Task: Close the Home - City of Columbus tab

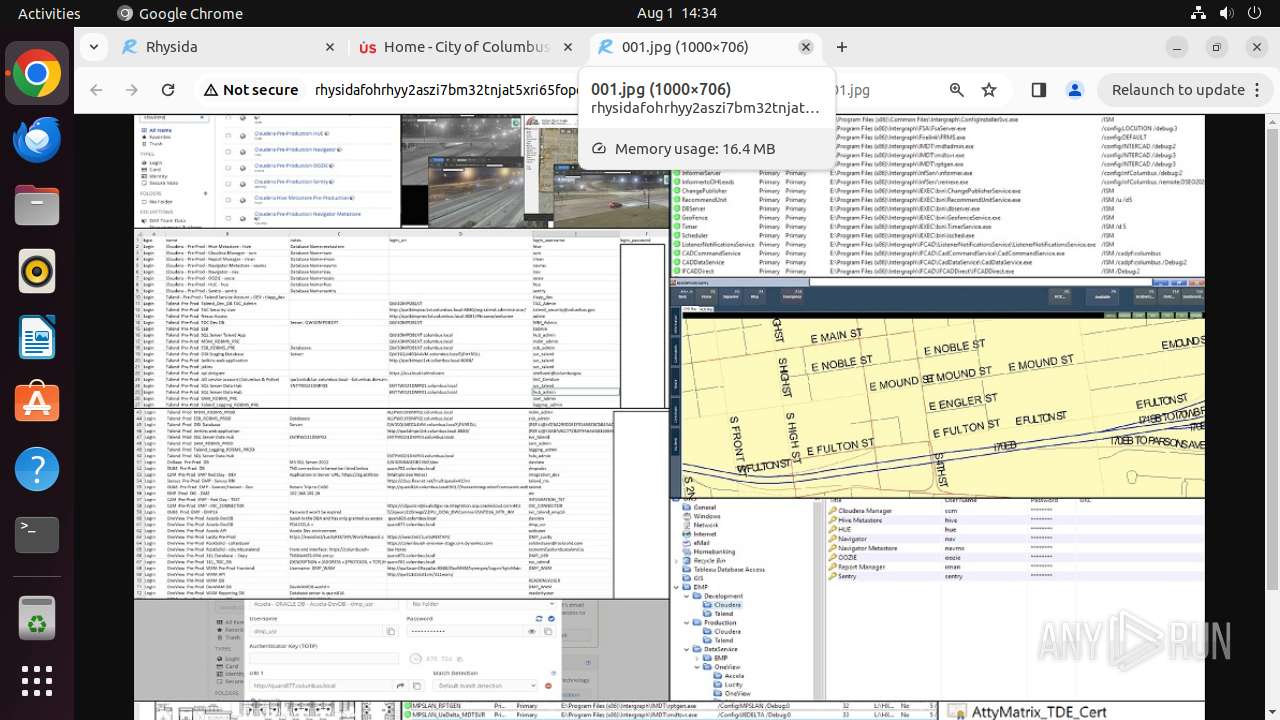Action: tap(568, 47)
